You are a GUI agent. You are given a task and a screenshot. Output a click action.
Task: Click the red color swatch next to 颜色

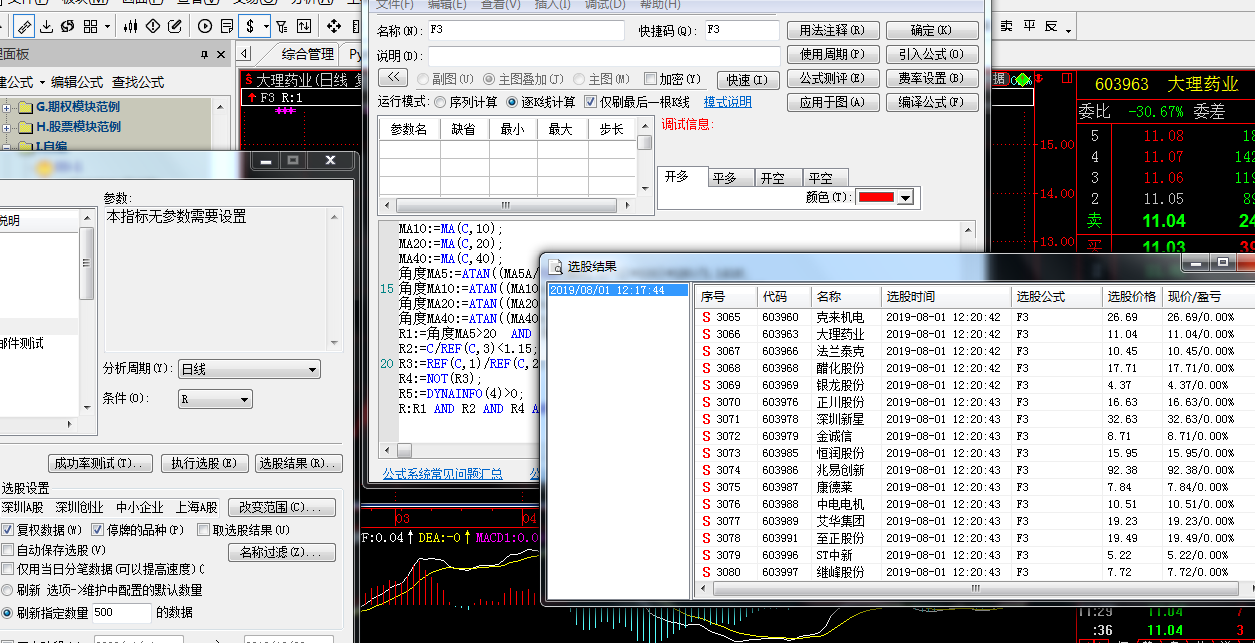point(878,198)
